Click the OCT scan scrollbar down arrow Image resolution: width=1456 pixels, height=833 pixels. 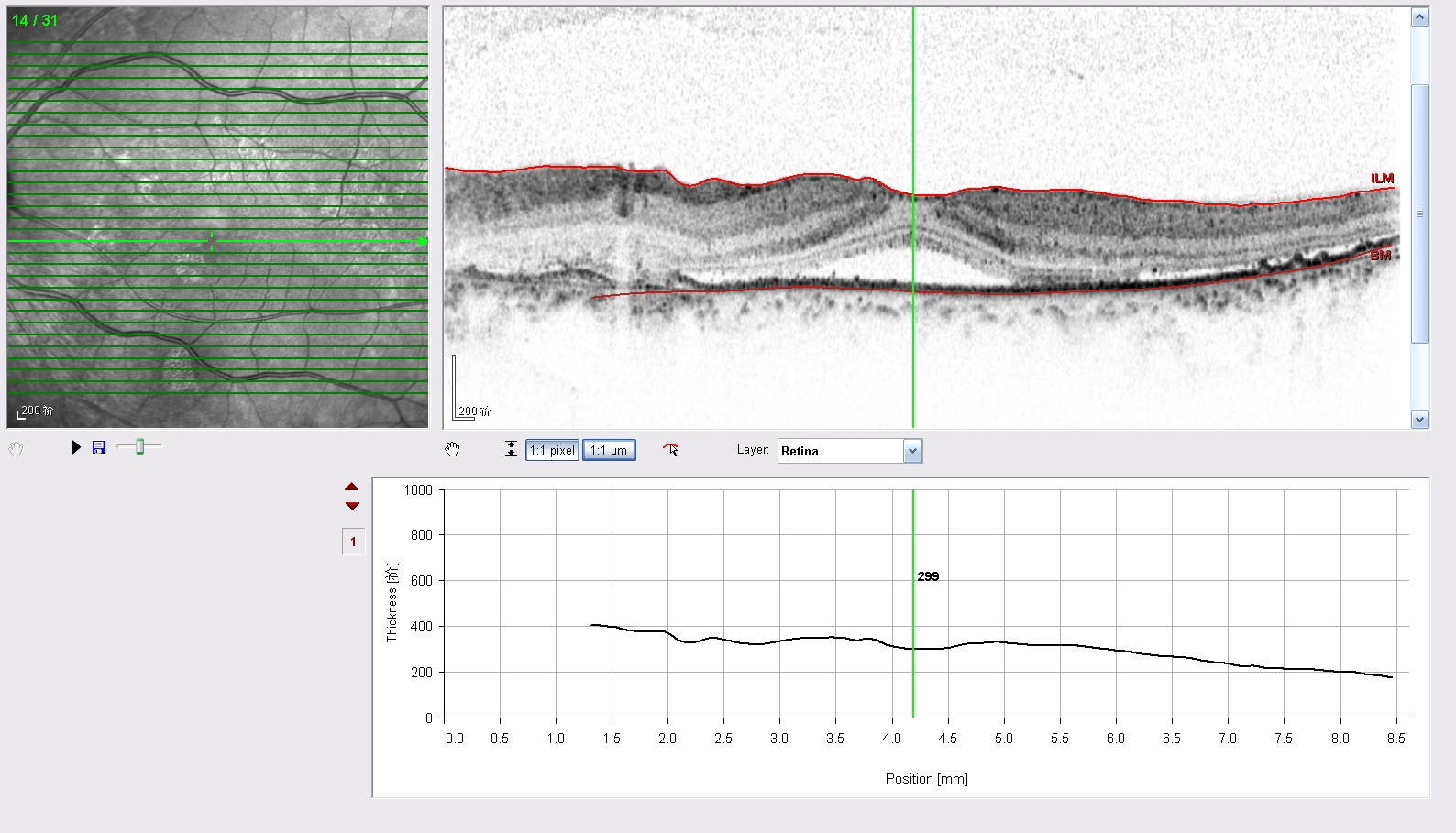1419,420
